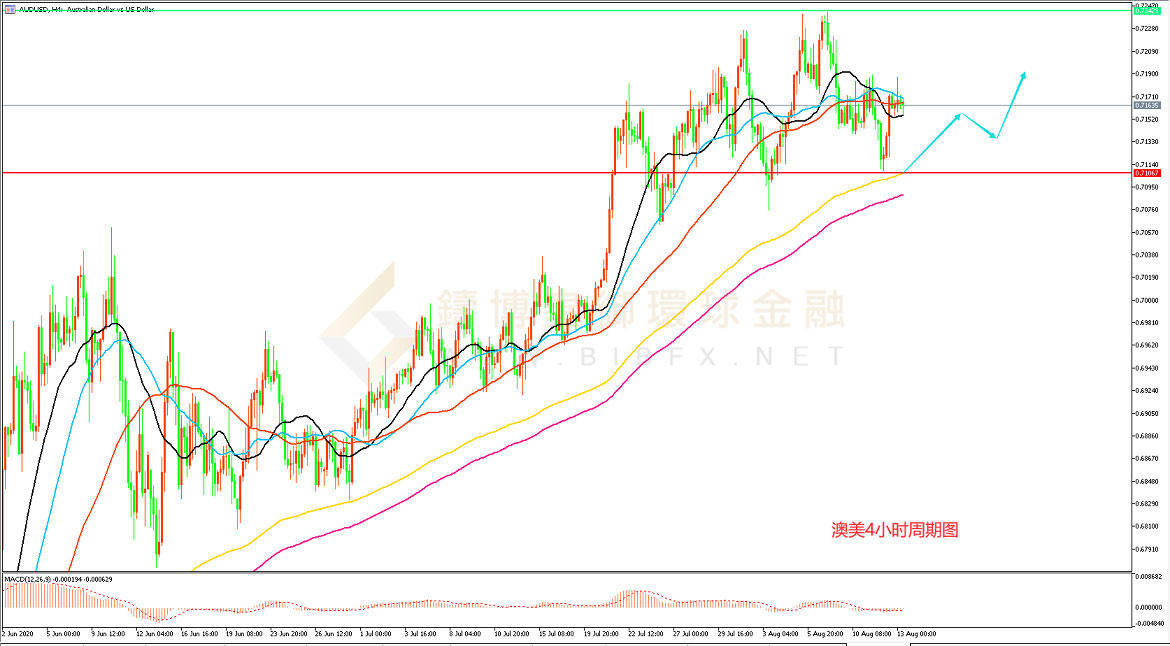This screenshot has height=646, width=1170.
Task: Select the red 0.71067 price label
Action: pyautogui.click(x=1146, y=173)
